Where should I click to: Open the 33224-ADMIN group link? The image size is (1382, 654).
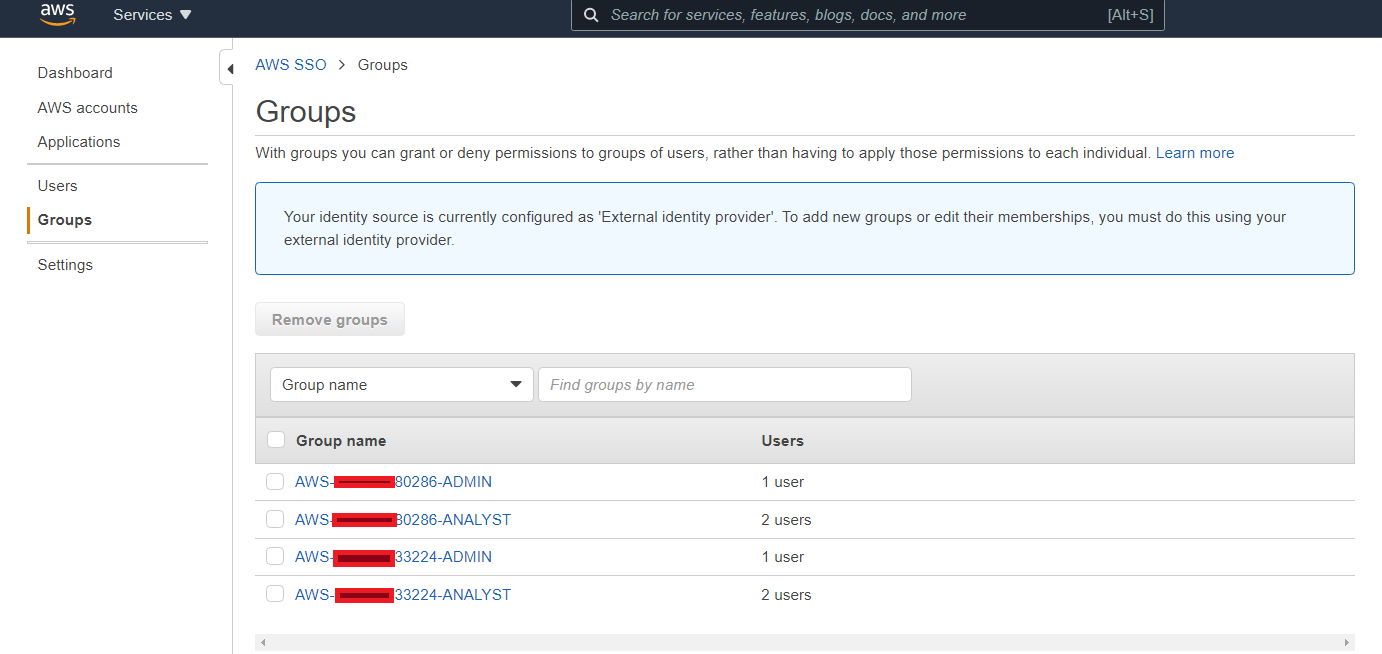[x=393, y=557]
